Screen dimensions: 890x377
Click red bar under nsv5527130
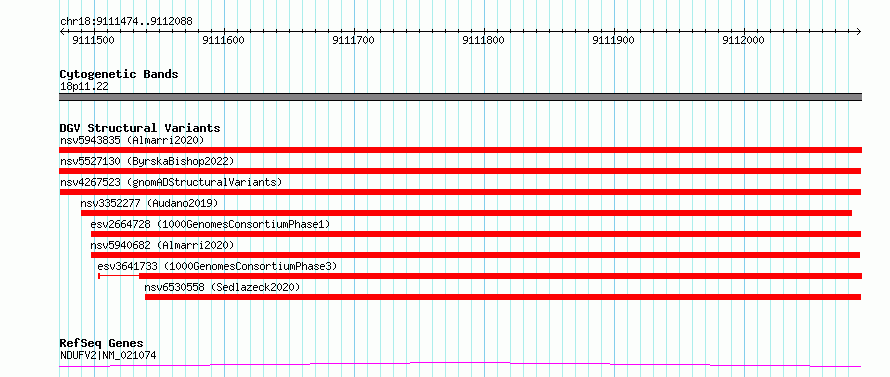(x=460, y=171)
